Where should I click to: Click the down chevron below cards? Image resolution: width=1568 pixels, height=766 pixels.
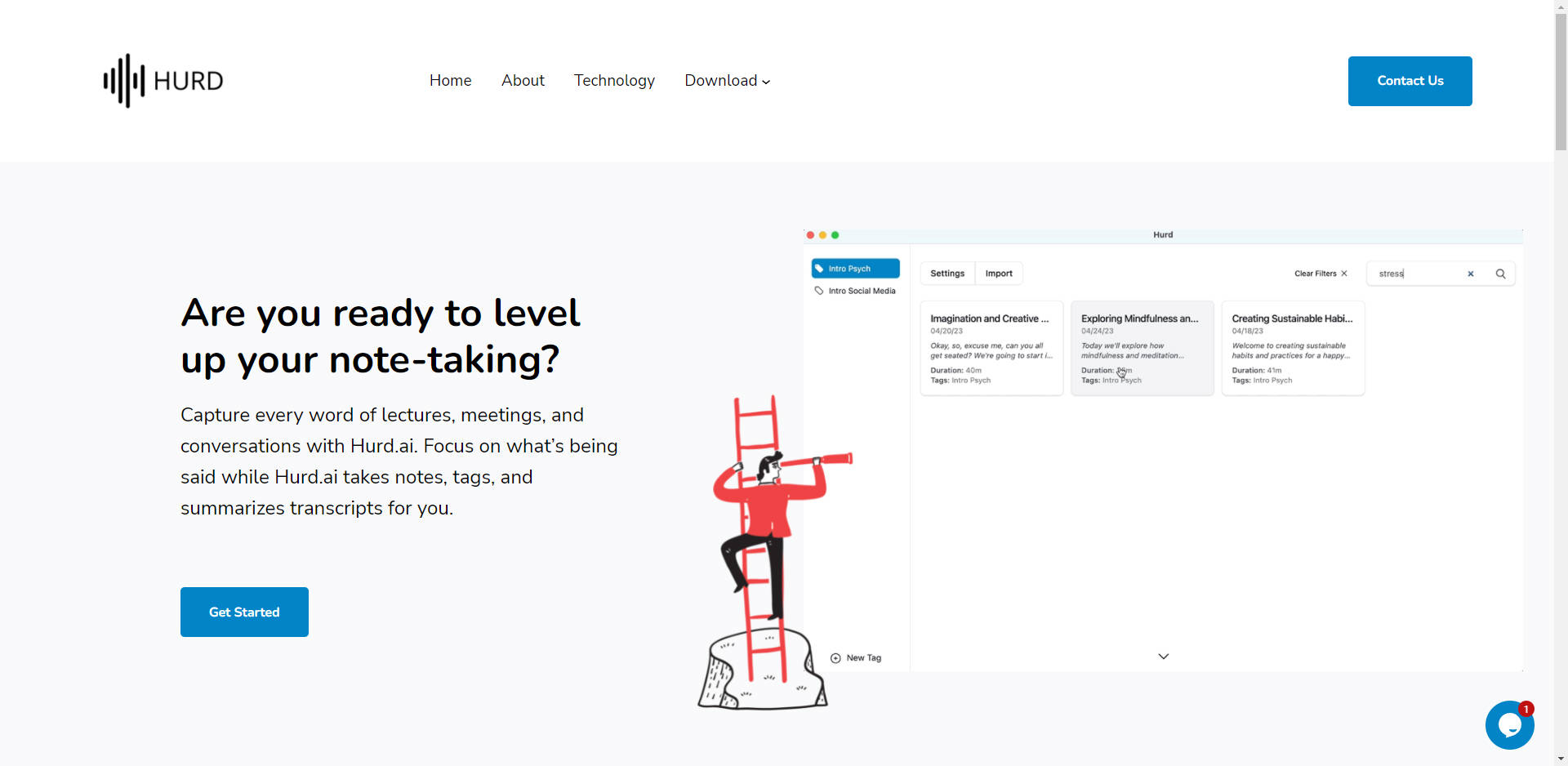pos(1163,657)
